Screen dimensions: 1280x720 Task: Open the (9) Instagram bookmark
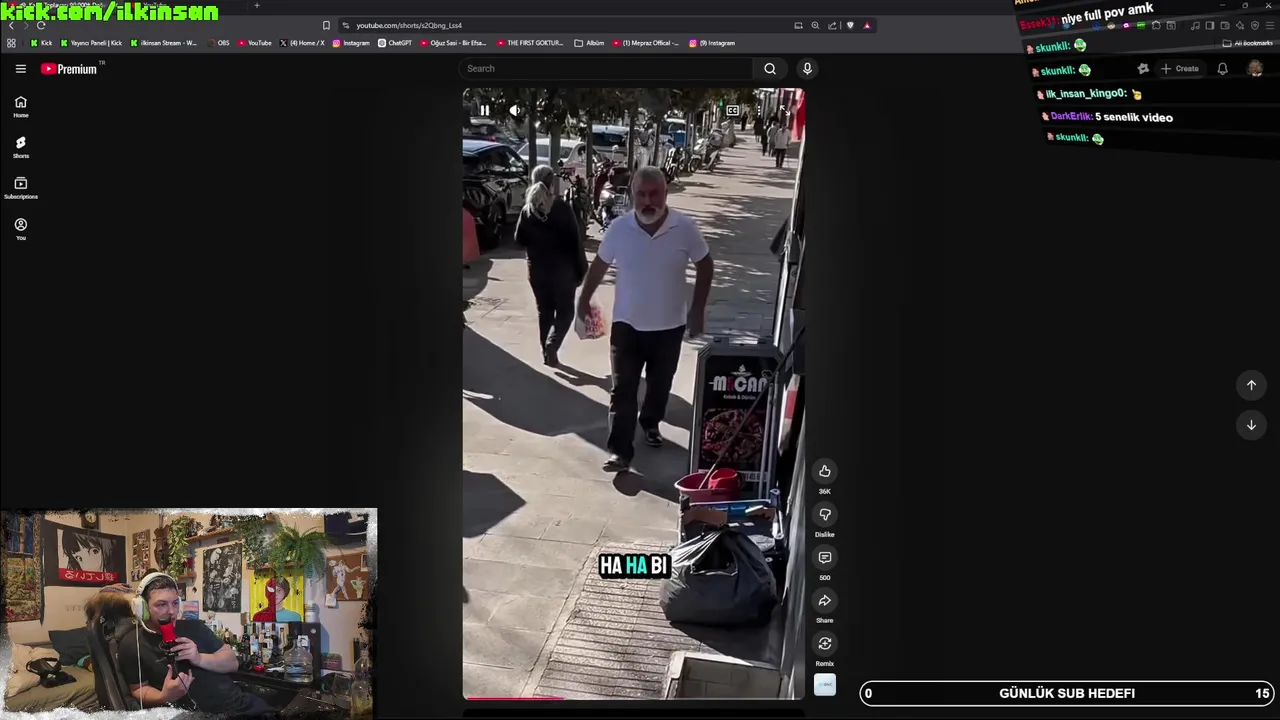pyautogui.click(x=711, y=43)
